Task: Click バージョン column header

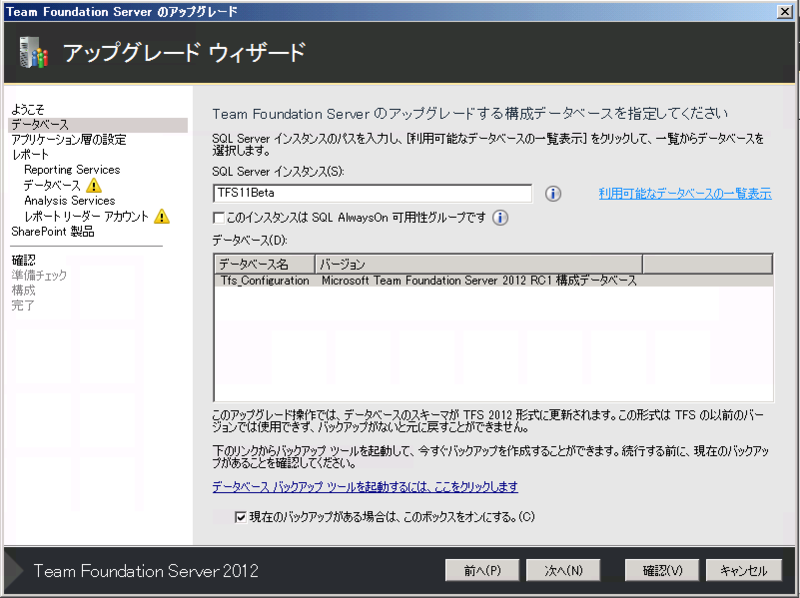Action: (479, 264)
